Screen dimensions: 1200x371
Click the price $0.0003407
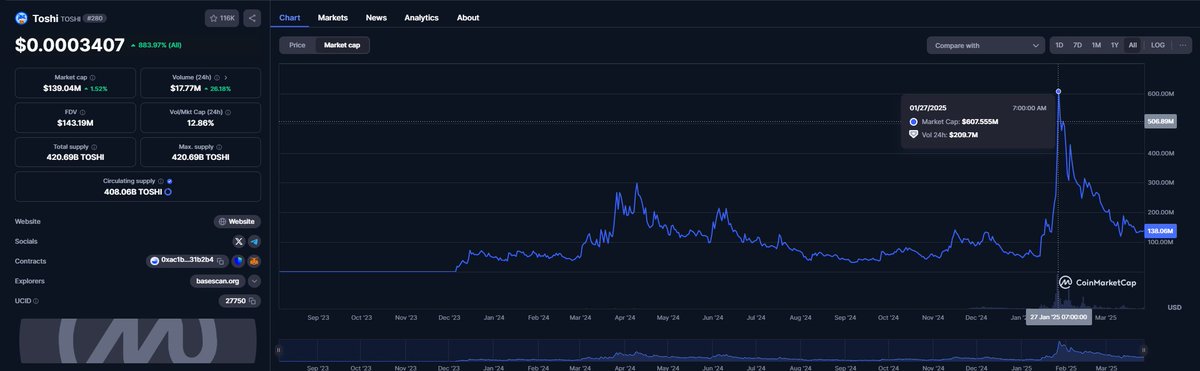(x=69, y=44)
